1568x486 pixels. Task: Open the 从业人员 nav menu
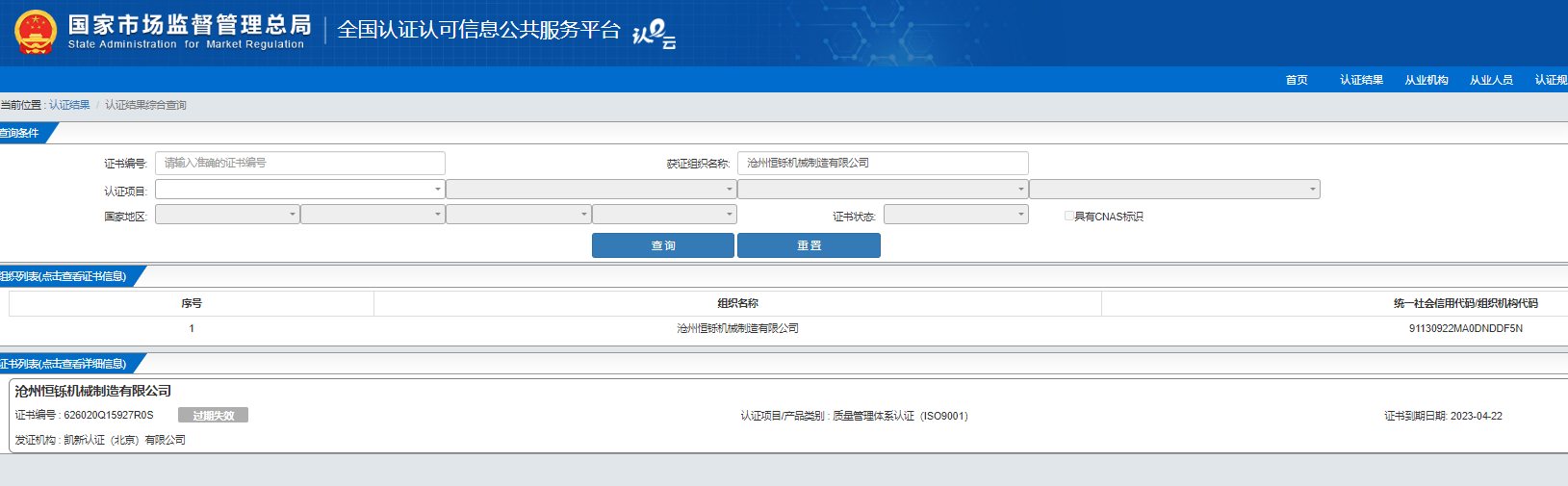pos(1491,80)
